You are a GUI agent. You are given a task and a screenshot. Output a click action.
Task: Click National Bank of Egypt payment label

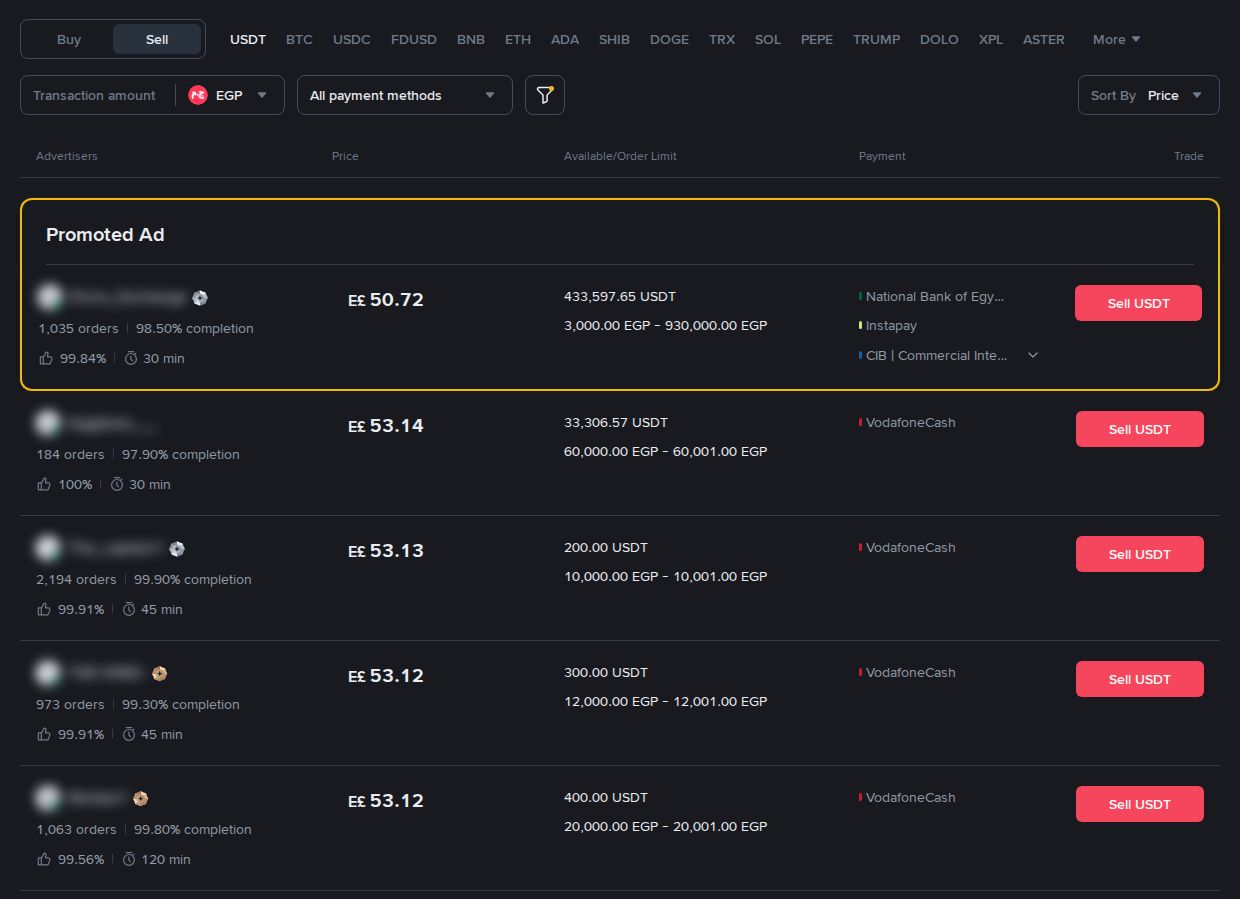pyautogui.click(x=934, y=296)
